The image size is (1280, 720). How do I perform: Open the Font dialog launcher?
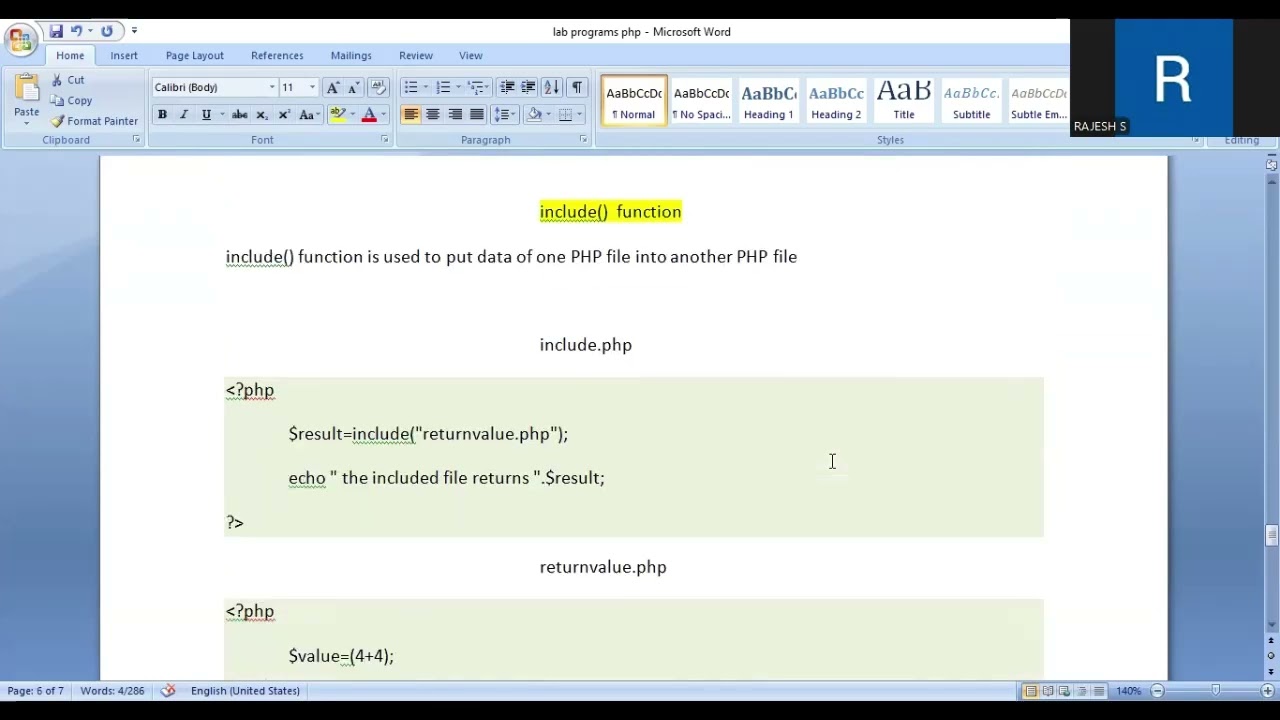(x=385, y=140)
